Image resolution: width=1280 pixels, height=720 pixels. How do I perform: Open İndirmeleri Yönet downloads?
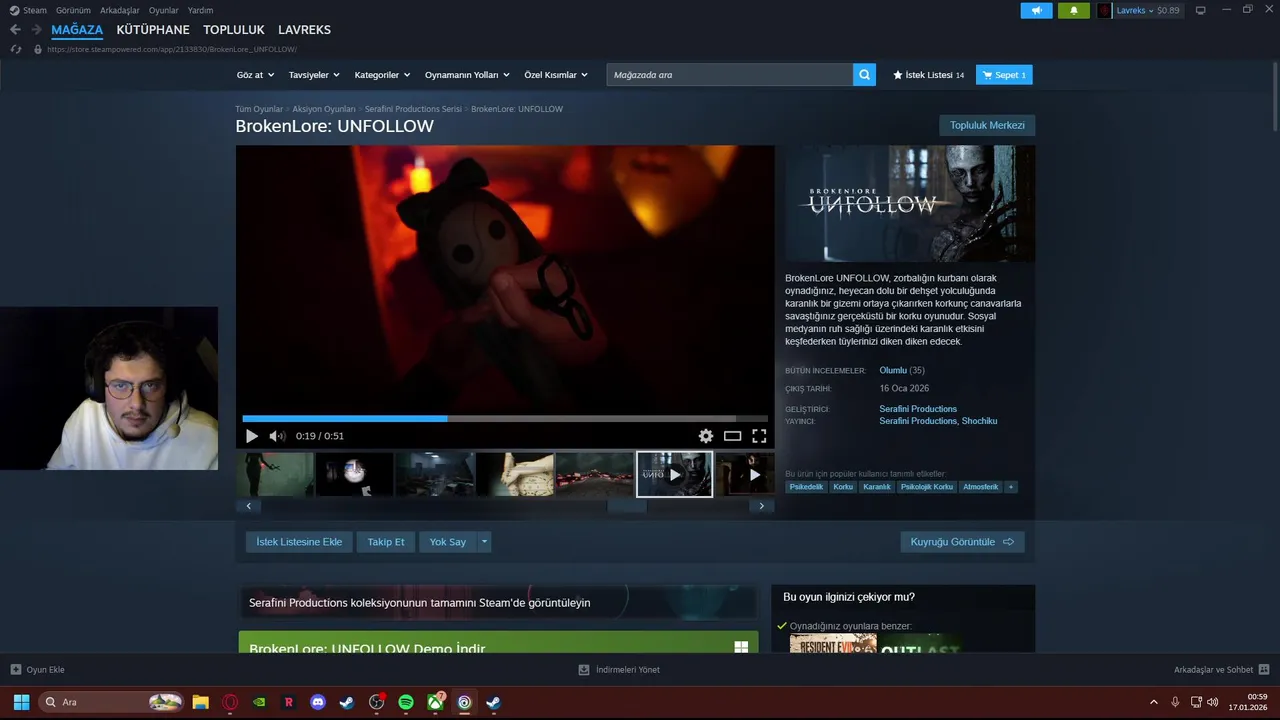tap(619, 670)
